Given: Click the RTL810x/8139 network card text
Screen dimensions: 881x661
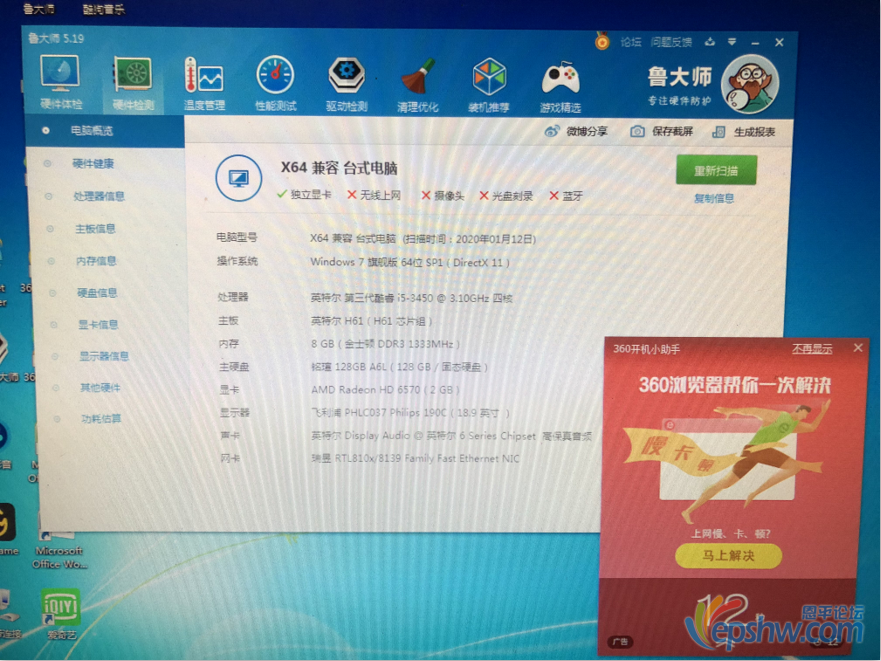Looking at the screenshot, I should pos(415,458).
